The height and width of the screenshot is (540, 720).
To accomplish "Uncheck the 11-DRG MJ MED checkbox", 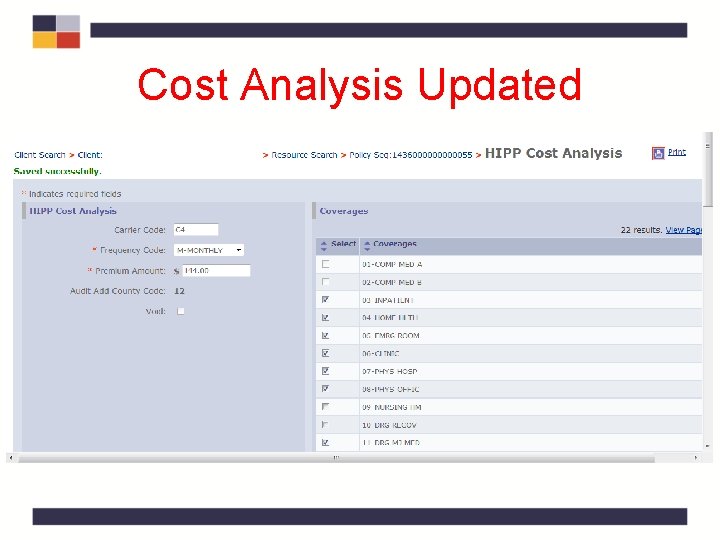I will pos(326,443).
